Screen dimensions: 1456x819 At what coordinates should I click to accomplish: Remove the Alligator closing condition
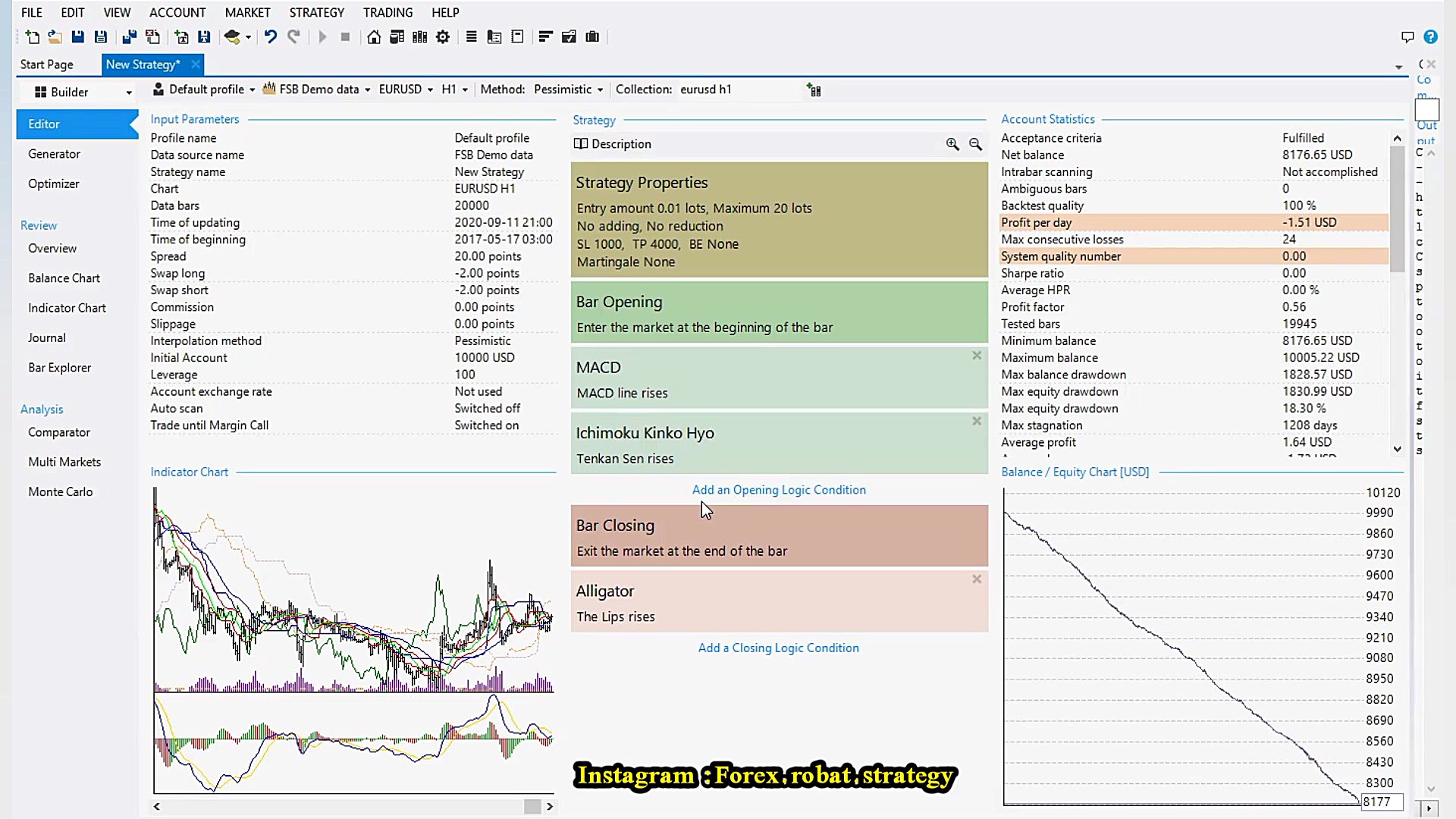coord(977,579)
